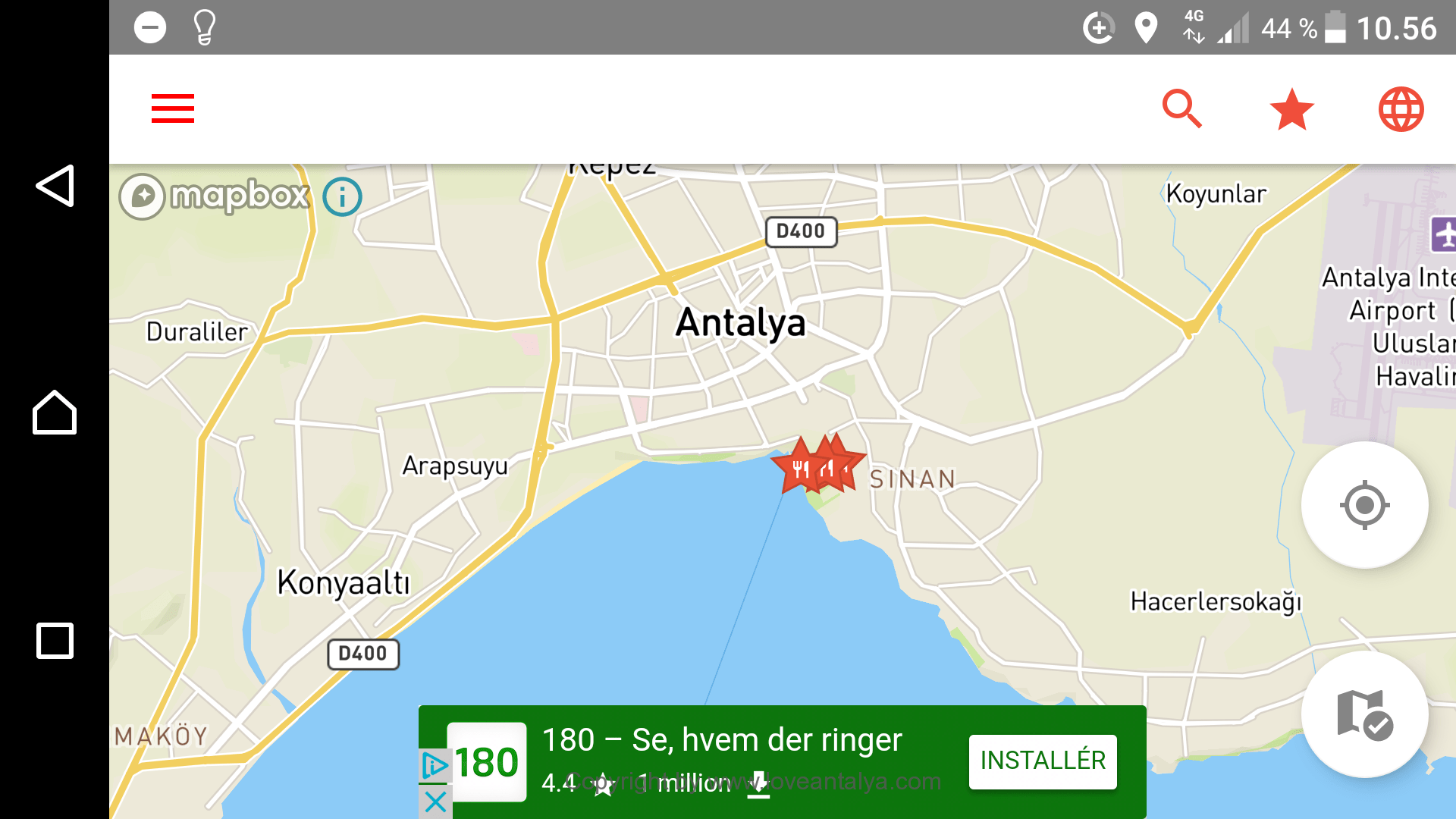Screen dimensions: 1456x819
Task: Open the 180 app thumbnail in ad
Action: point(487,762)
